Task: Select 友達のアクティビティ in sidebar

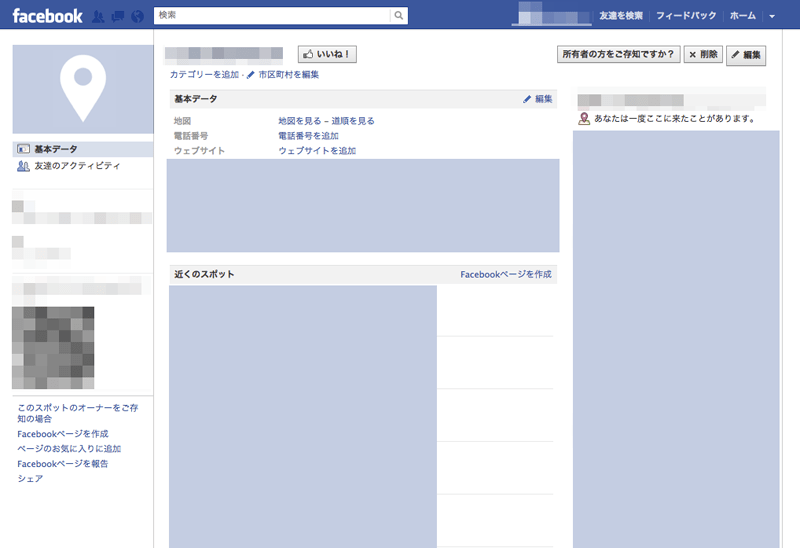Action: point(77,166)
